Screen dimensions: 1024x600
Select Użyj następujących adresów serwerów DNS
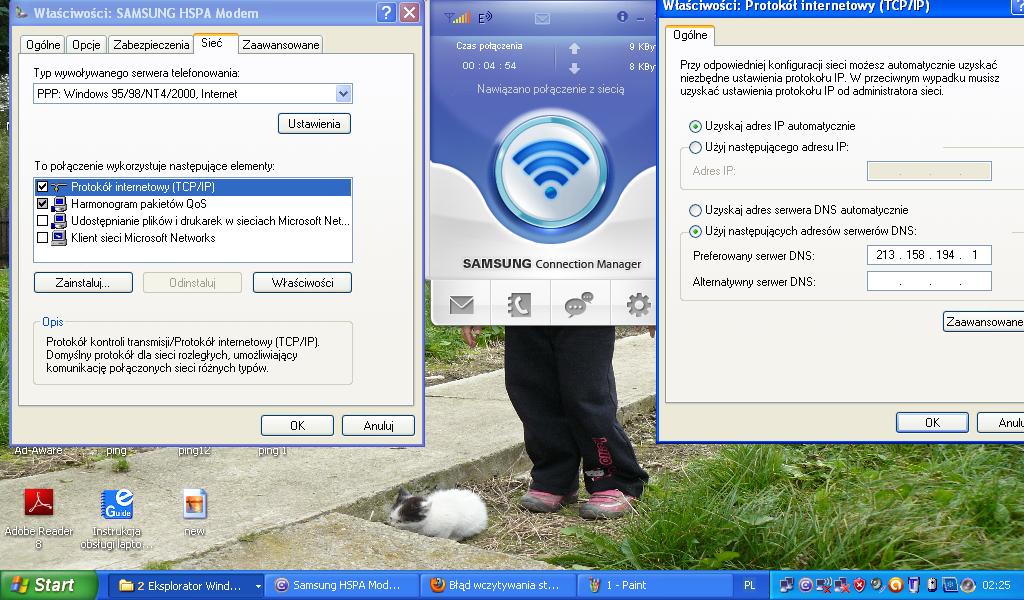[x=696, y=230]
